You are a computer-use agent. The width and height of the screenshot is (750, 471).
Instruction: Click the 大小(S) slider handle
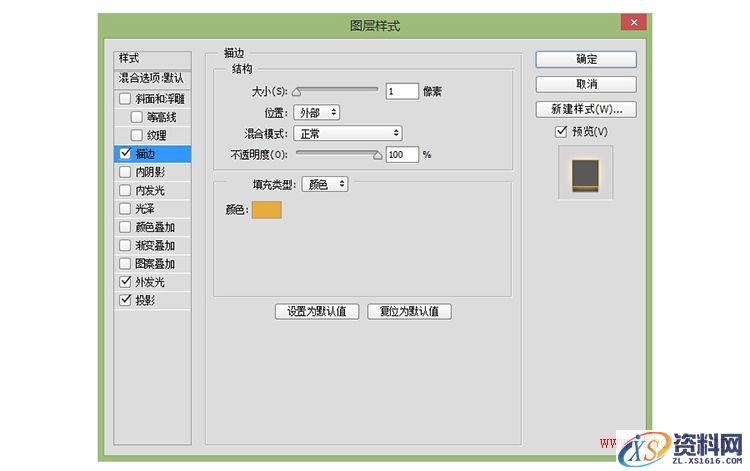point(297,91)
